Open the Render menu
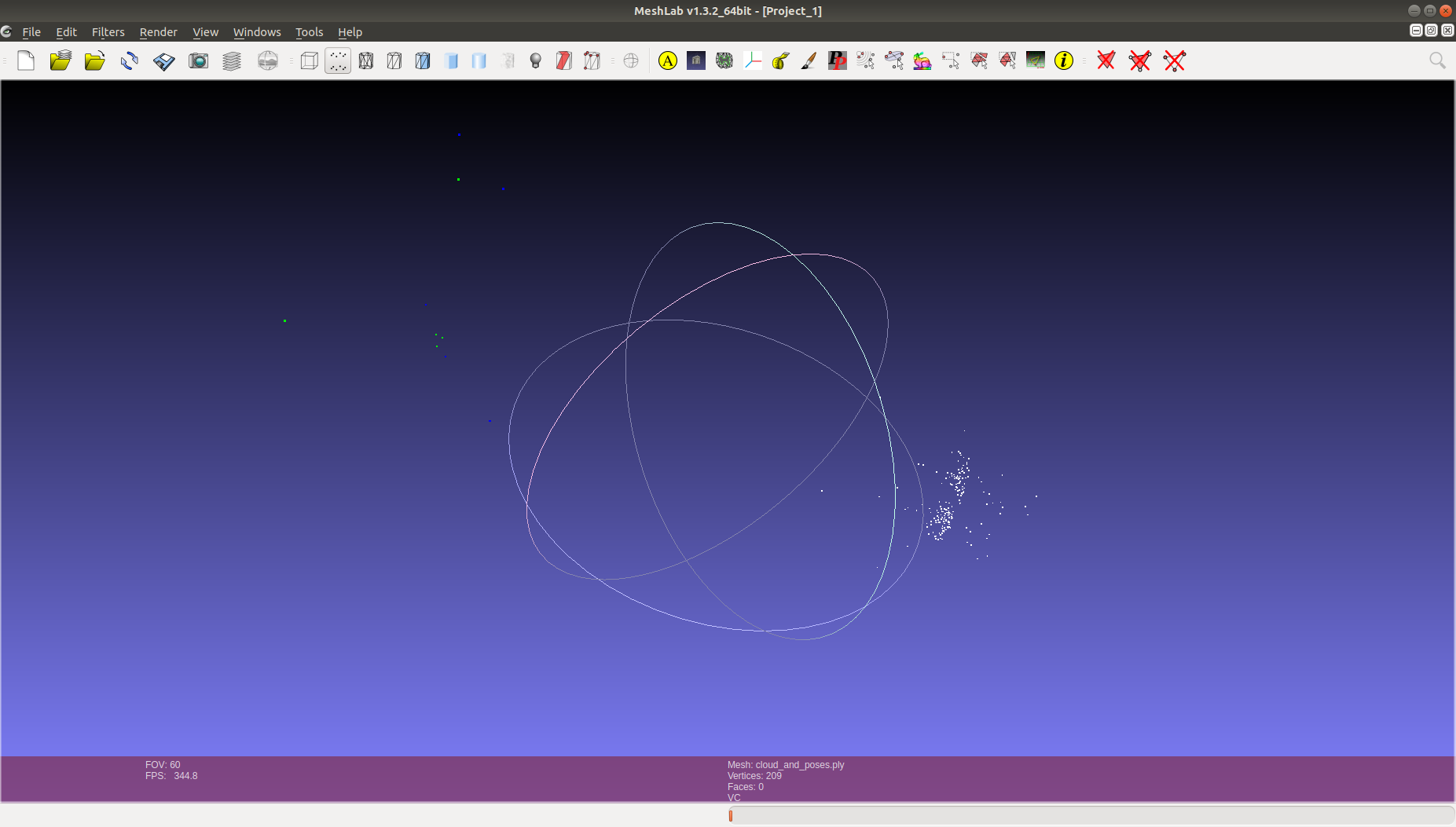This screenshot has width=1456, height=827. (x=158, y=32)
